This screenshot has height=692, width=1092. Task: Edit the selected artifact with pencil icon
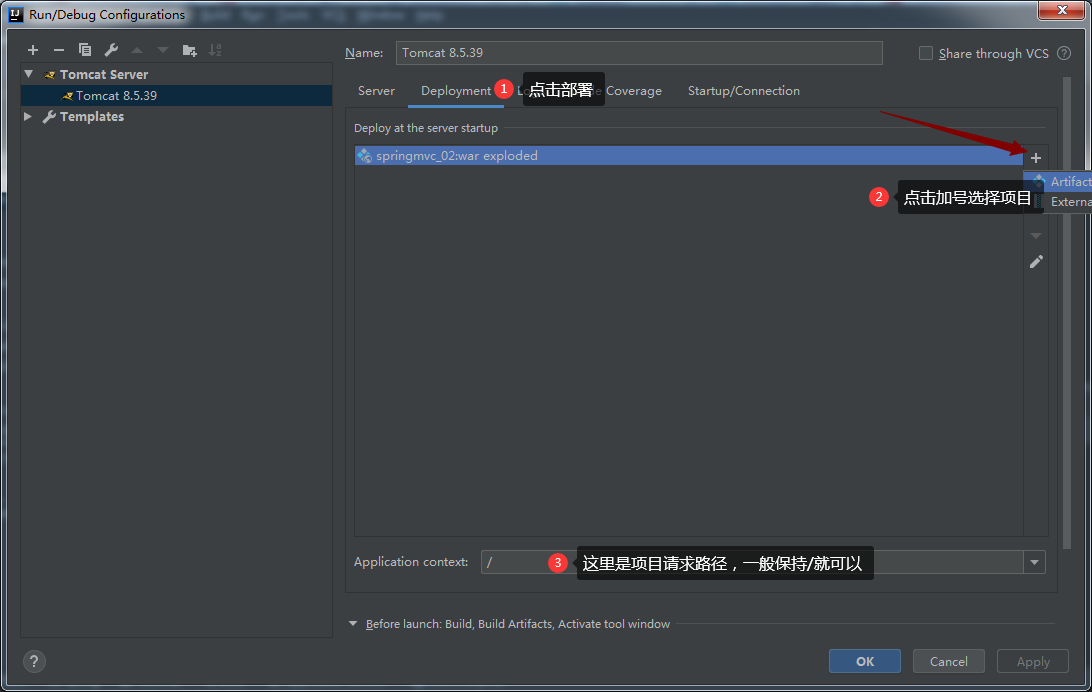point(1036,262)
